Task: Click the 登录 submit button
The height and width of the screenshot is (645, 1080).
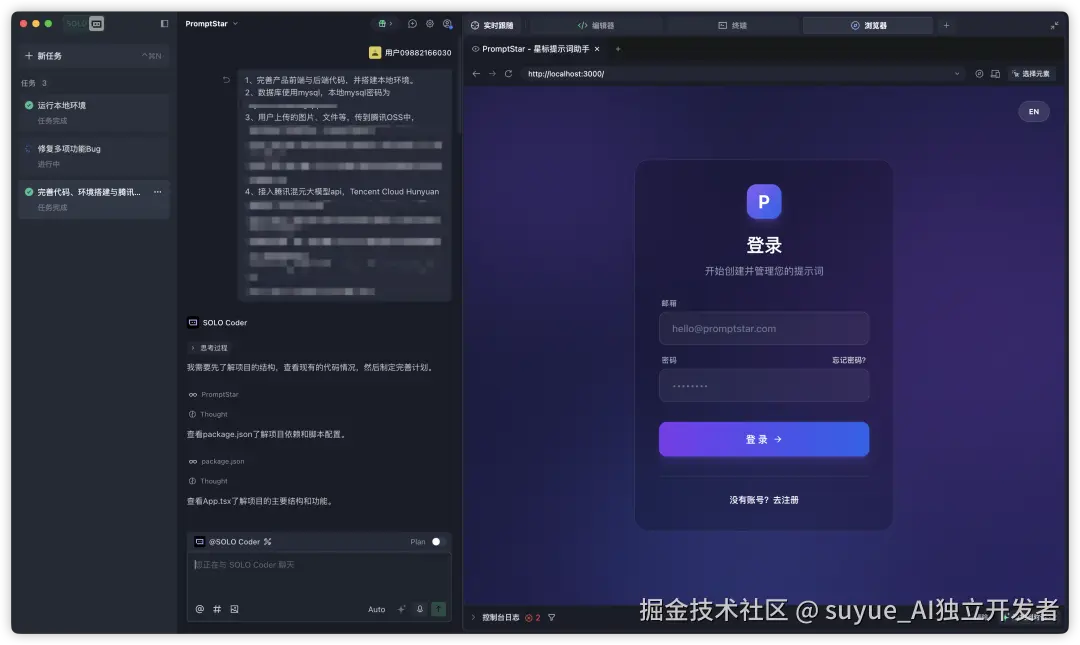Action: (x=764, y=439)
